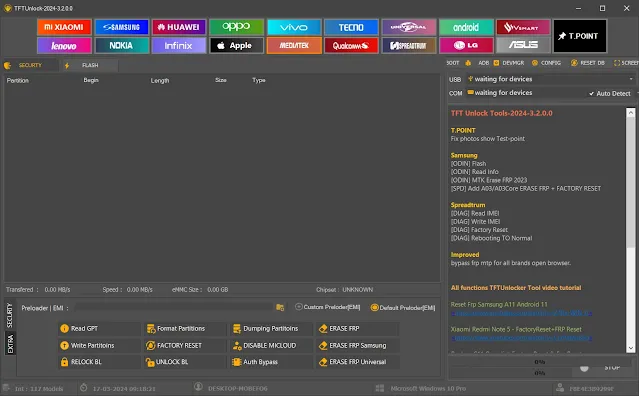Open the Infinix brand module
Image resolution: width=639 pixels, height=396 pixels.
coord(179,46)
